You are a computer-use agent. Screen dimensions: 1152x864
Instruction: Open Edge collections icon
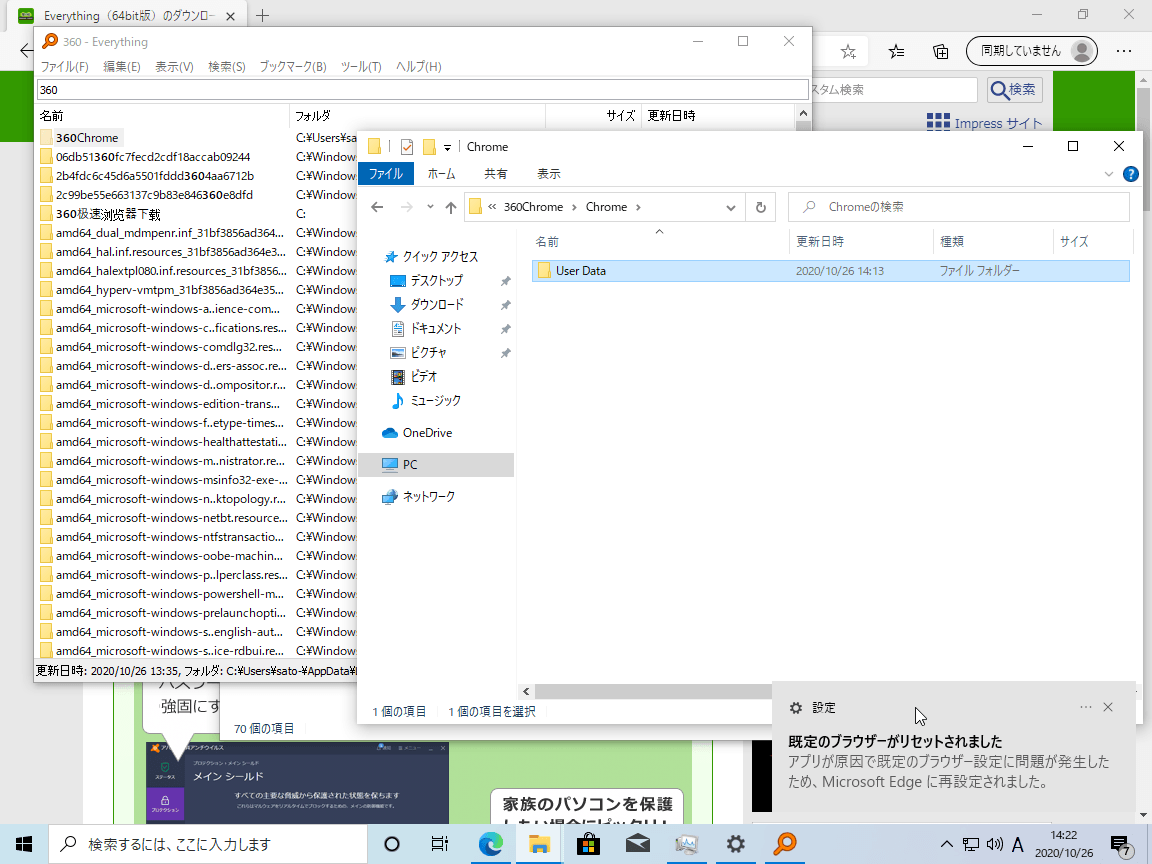[940, 51]
